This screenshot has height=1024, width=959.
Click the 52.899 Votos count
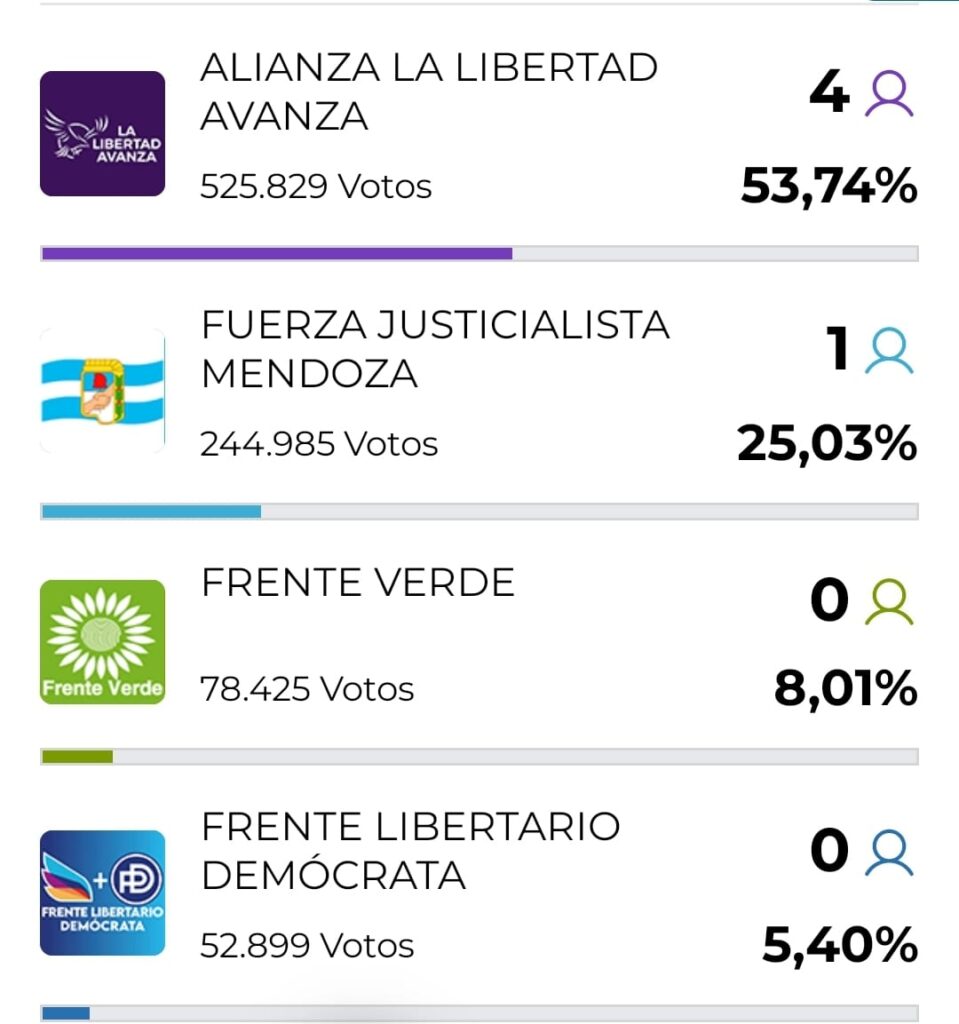click(x=307, y=945)
